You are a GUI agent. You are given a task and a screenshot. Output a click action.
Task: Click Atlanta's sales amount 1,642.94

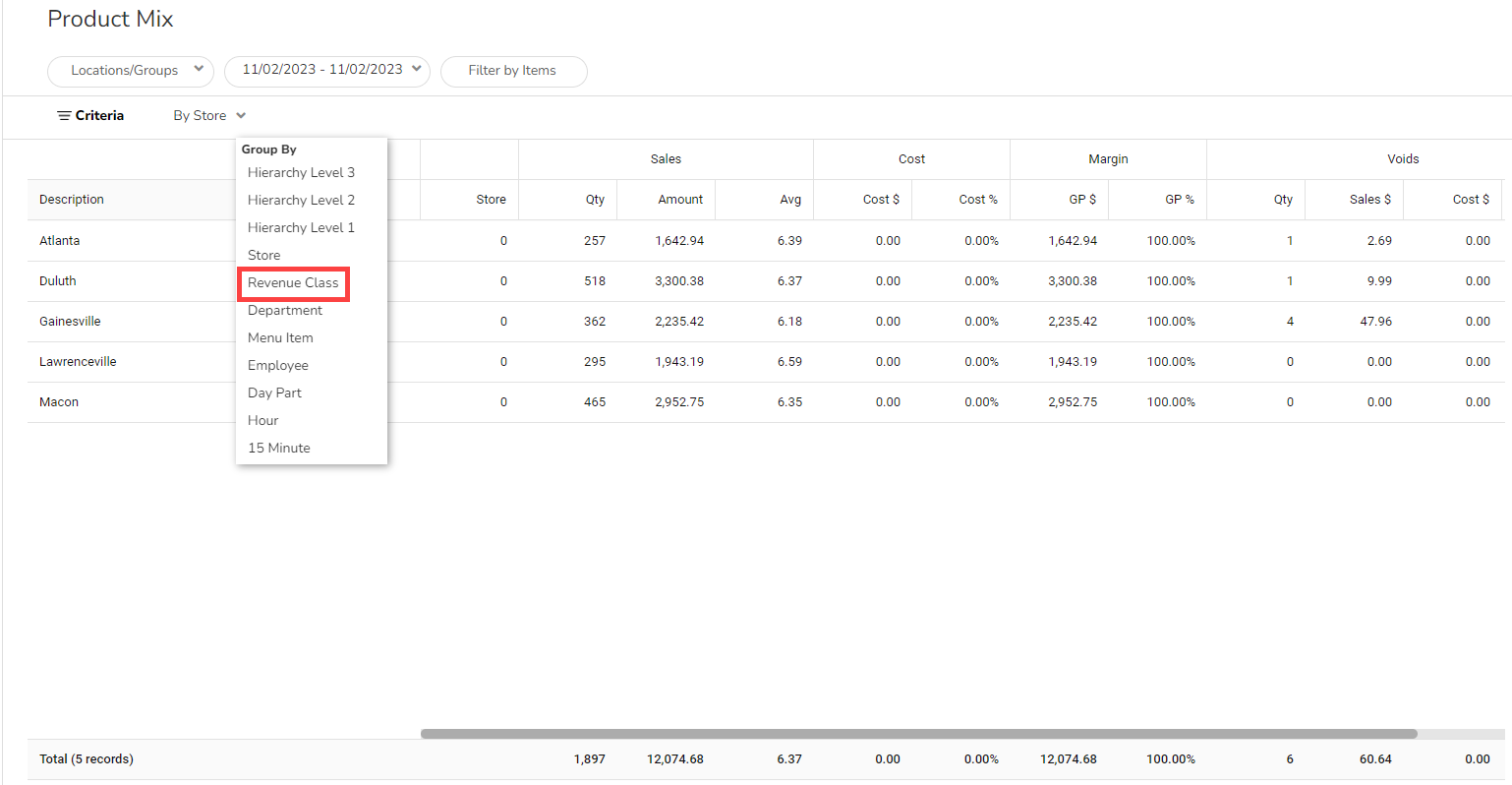[679, 241]
